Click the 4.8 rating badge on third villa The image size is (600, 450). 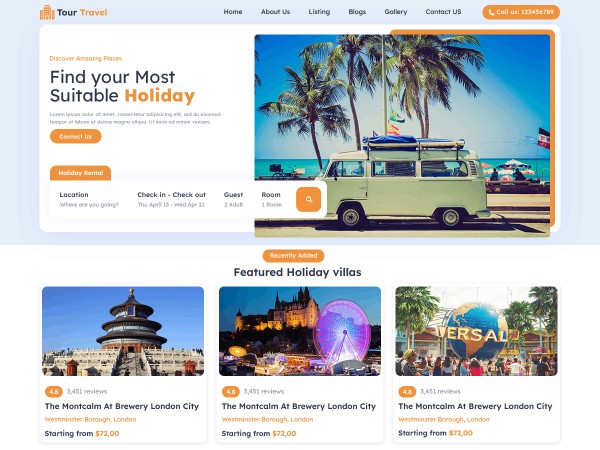click(407, 391)
